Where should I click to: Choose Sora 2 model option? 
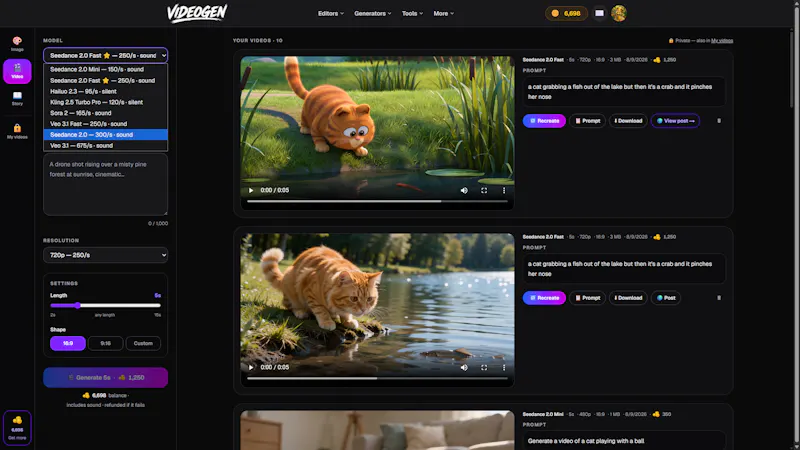coord(106,113)
